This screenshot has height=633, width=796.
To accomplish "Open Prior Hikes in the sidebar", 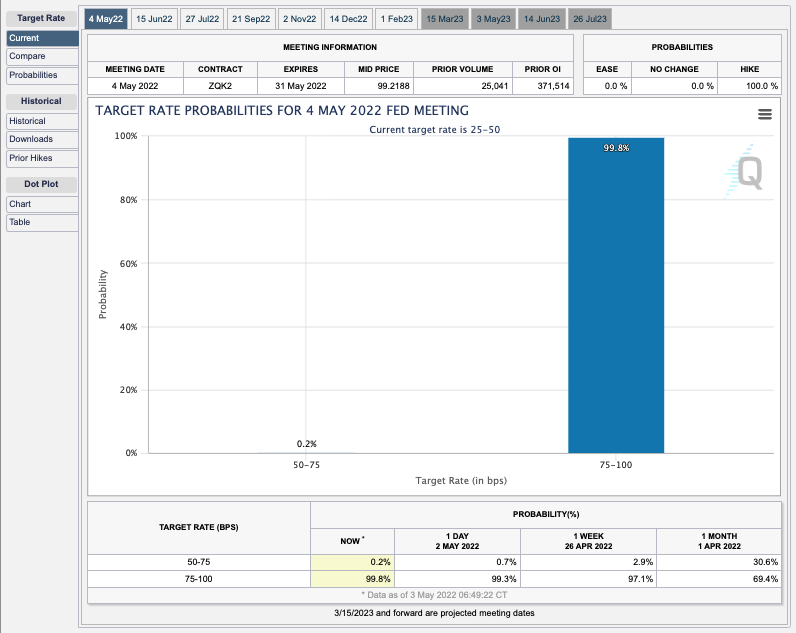I will 43,158.
